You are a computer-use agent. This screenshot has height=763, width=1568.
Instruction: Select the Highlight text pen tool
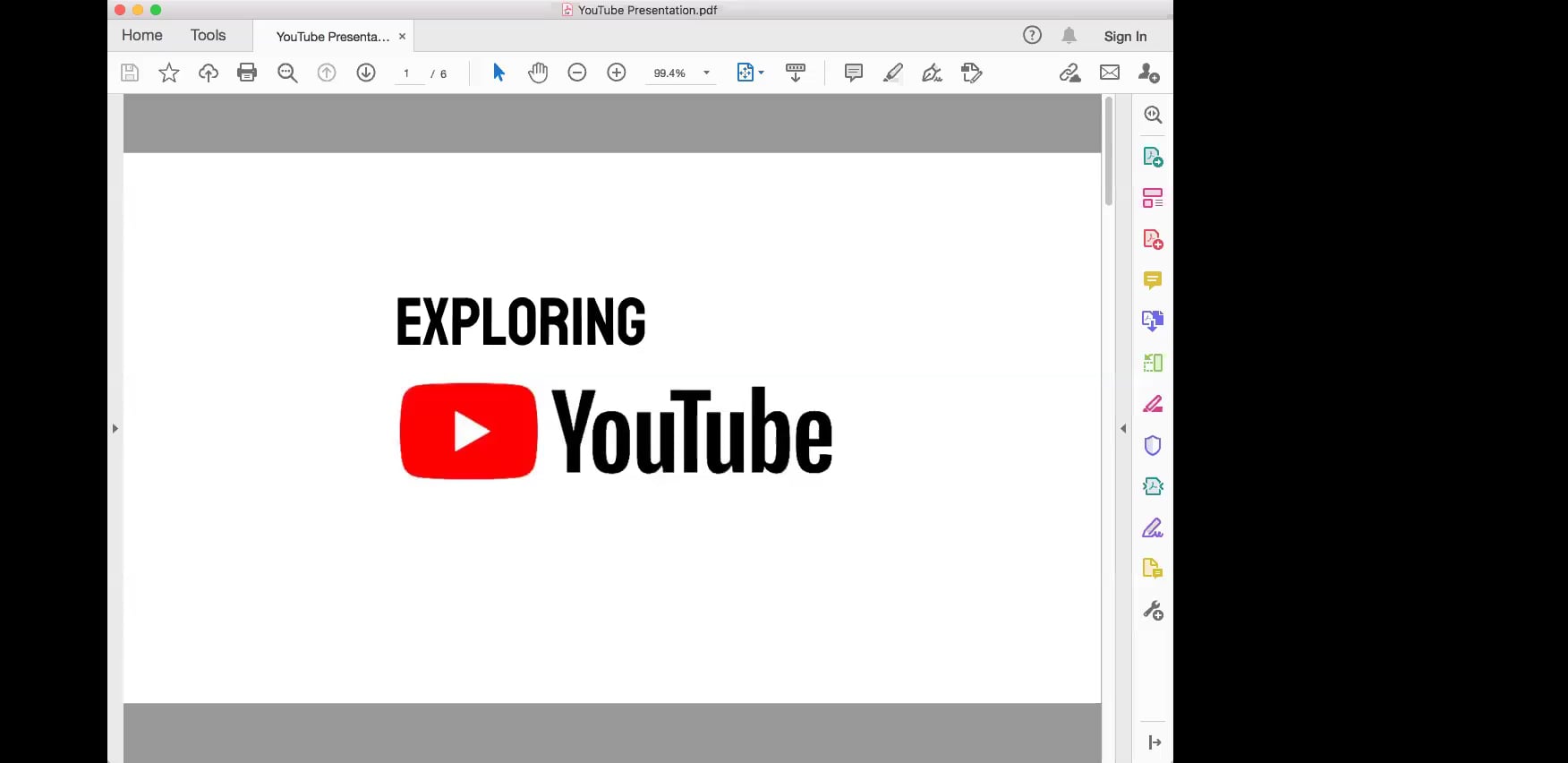pyautogui.click(x=893, y=73)
